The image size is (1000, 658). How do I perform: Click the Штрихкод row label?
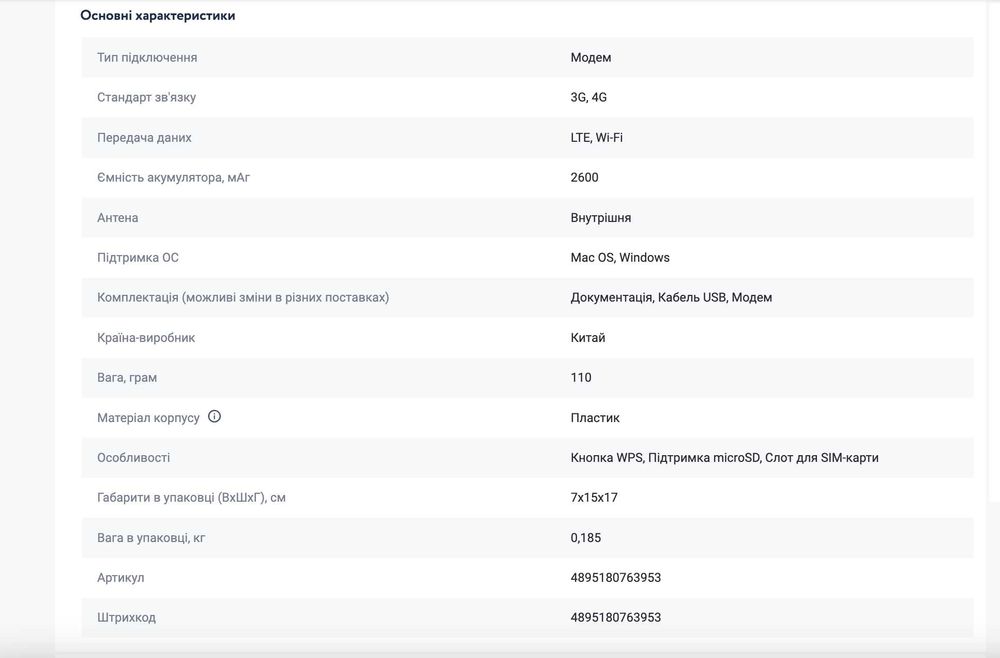click(x=126, y=618)
